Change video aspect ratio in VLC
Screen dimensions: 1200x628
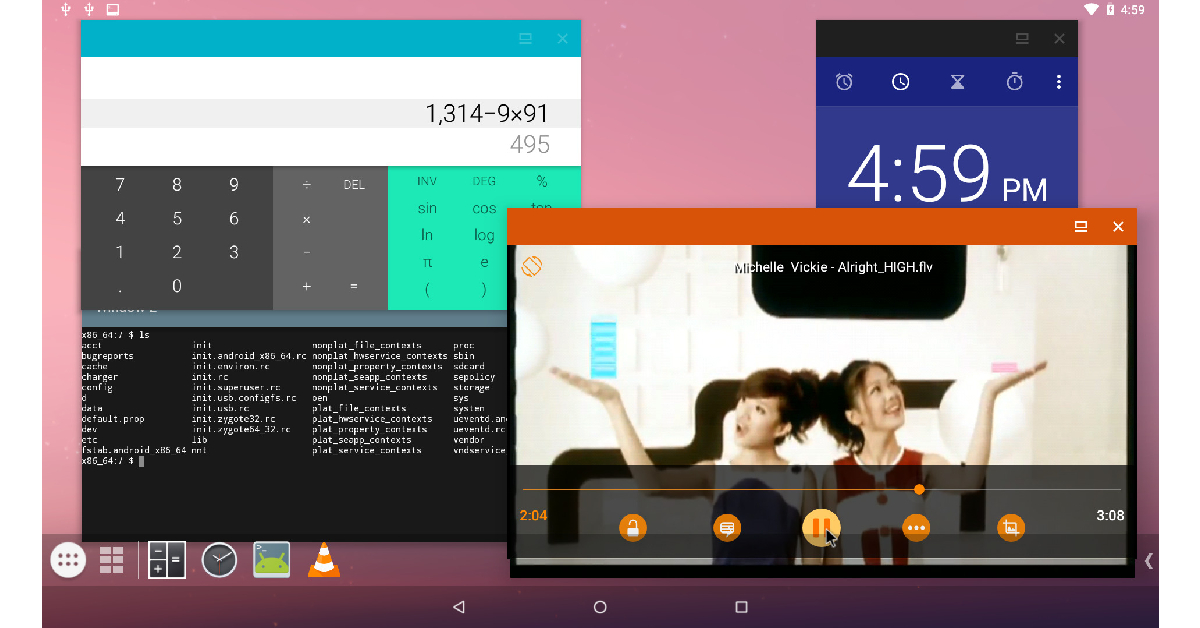1010,527
